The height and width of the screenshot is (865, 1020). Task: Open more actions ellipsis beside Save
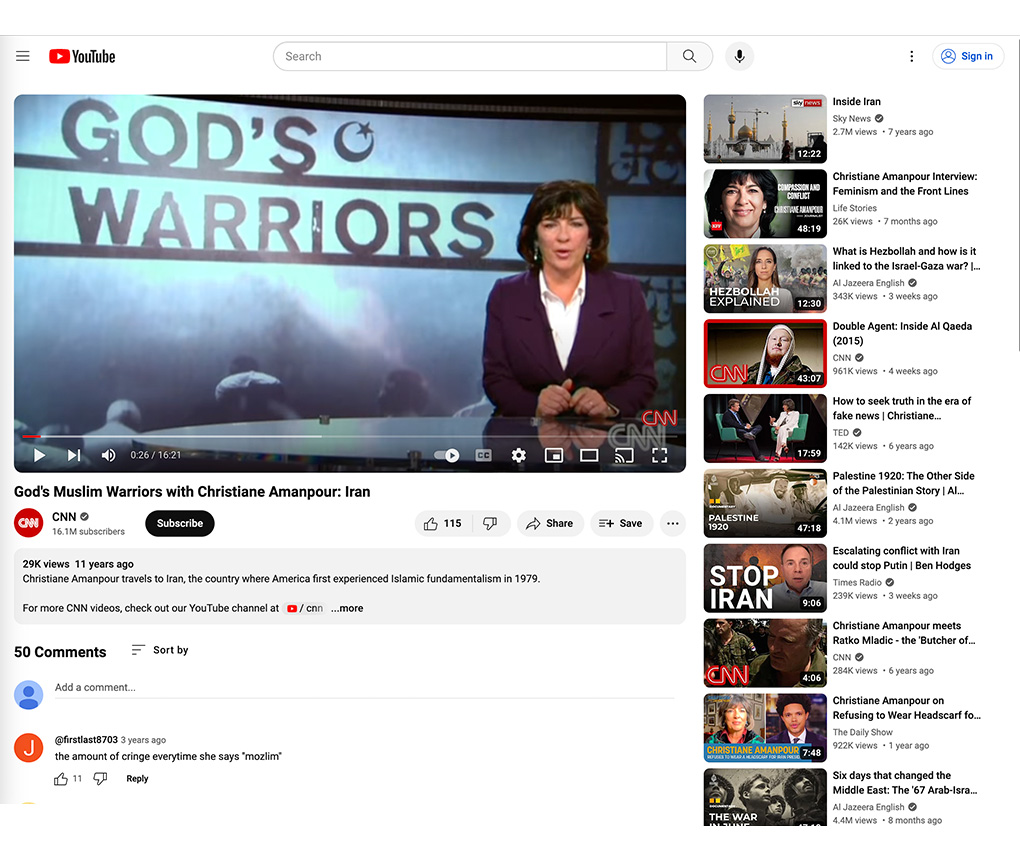pyautogui.click(x=673, y=524)
